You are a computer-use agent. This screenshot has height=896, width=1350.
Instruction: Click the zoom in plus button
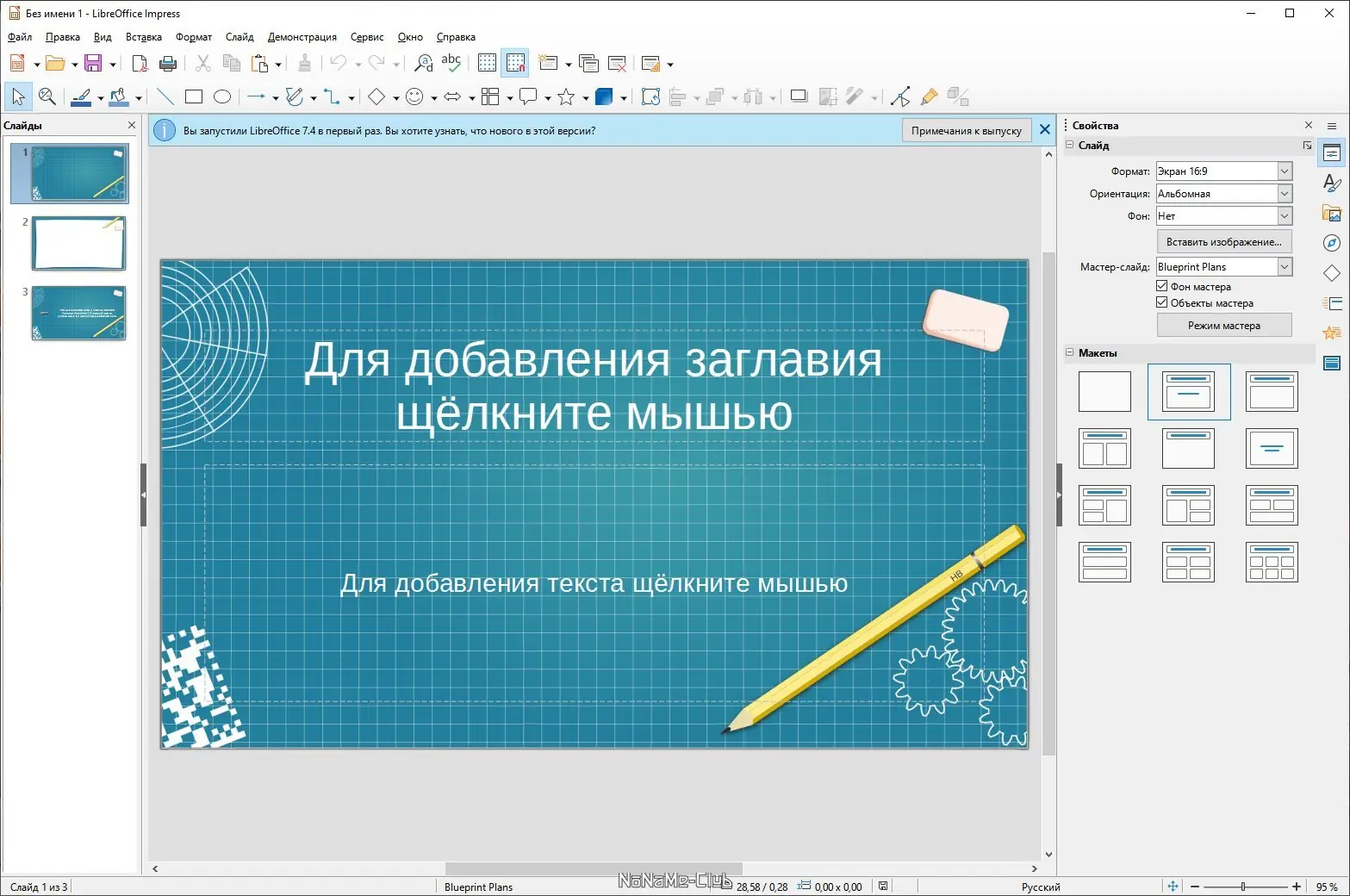click(x=1297, y=886)
